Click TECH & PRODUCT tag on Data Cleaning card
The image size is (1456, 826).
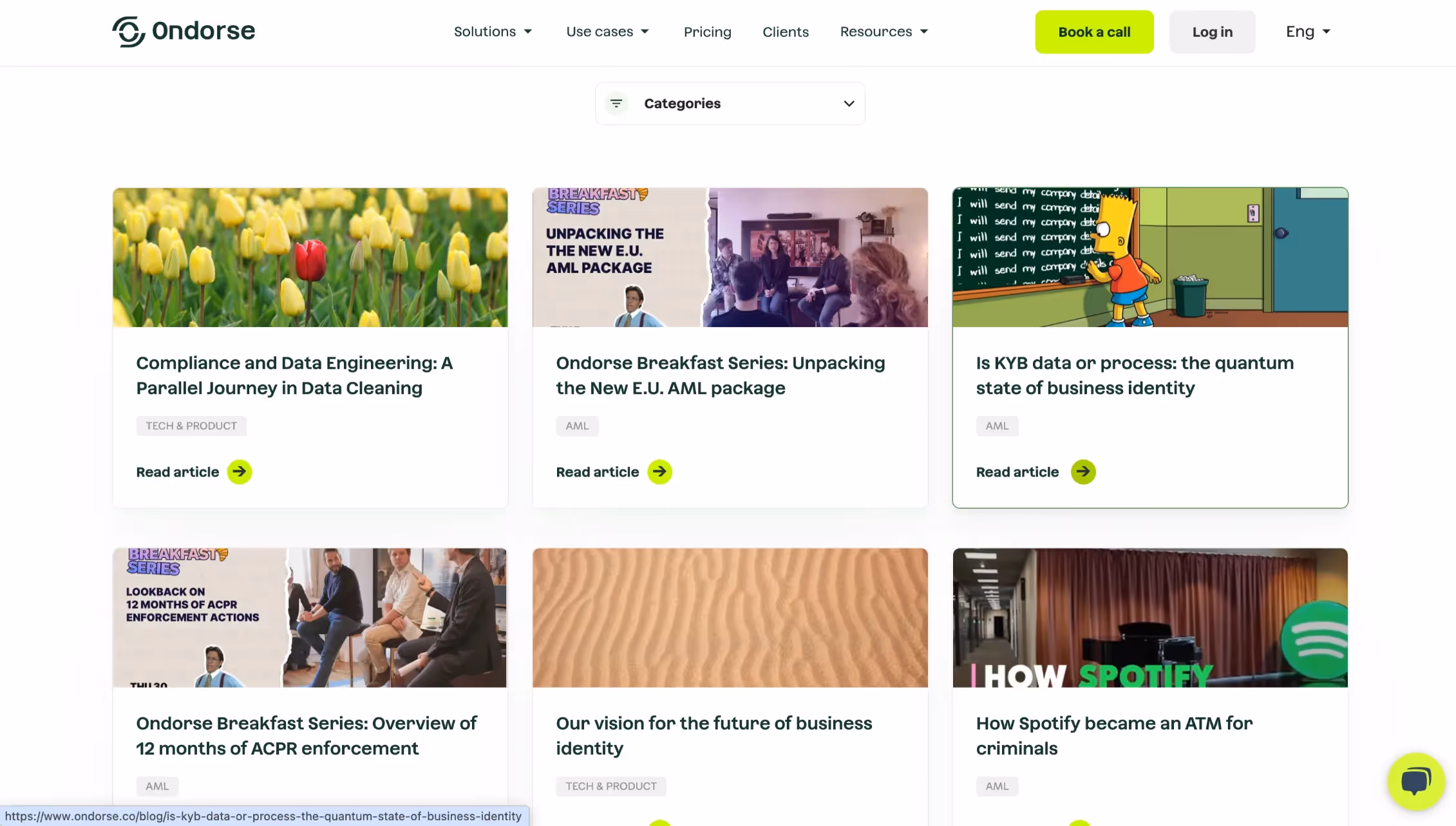[x=191, y=426]
